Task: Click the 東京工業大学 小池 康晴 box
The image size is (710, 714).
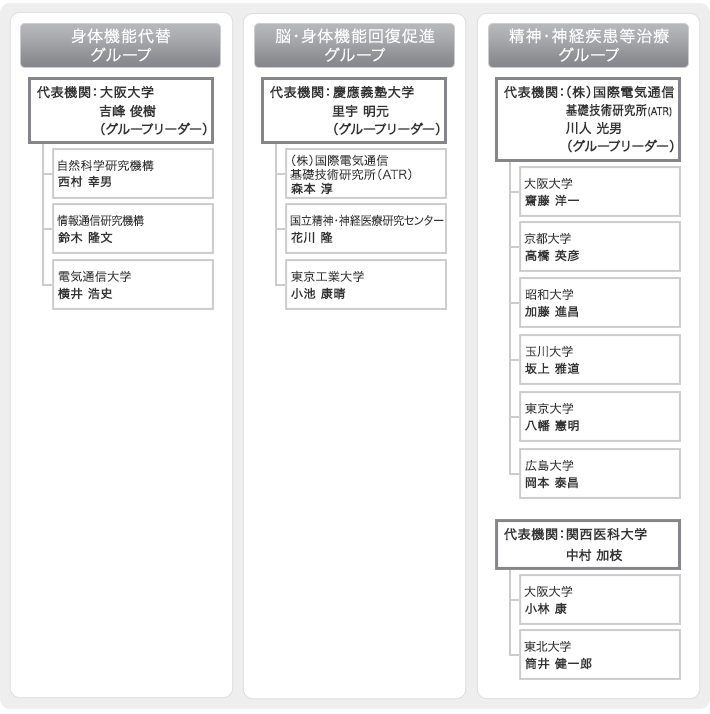Action: click(x=366, y=285)
